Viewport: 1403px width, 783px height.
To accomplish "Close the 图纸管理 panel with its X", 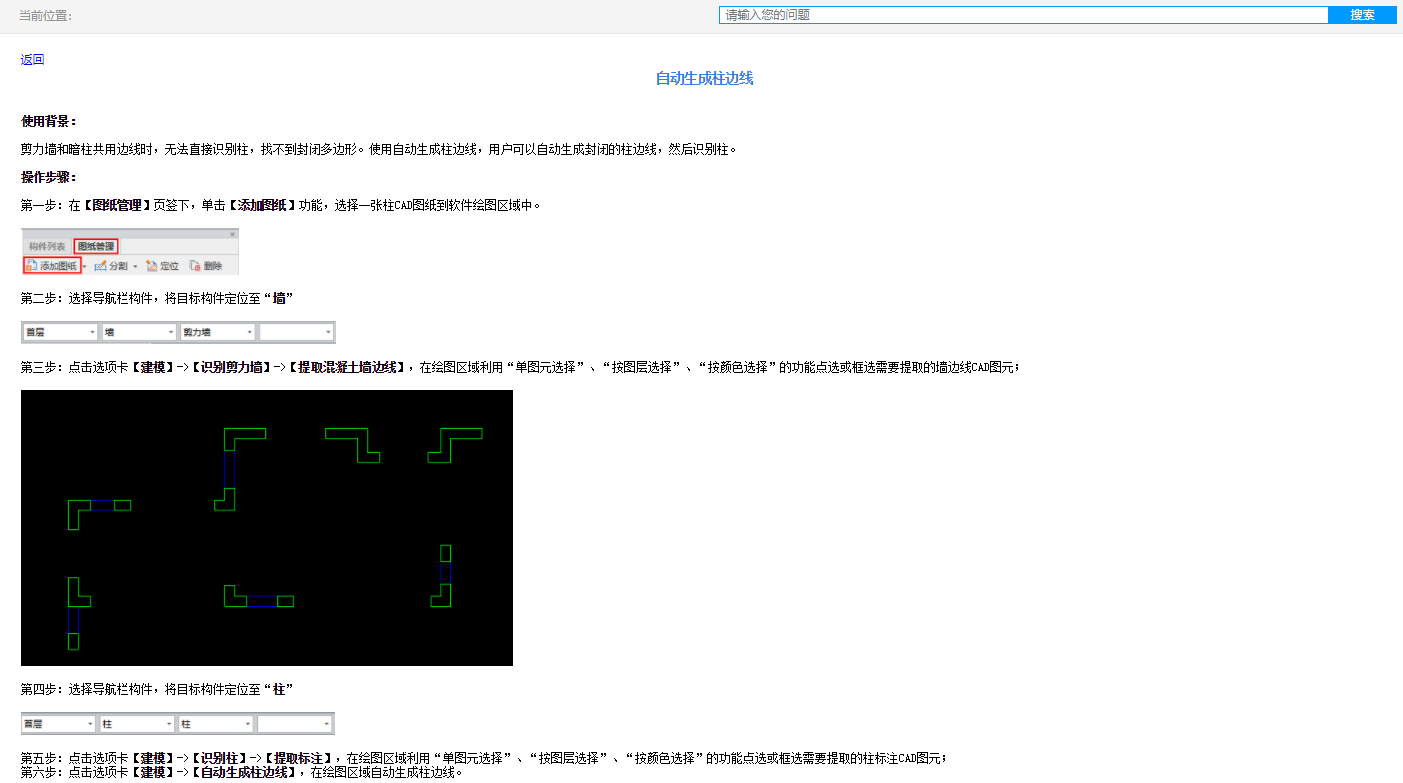I will tap(232, 234).
